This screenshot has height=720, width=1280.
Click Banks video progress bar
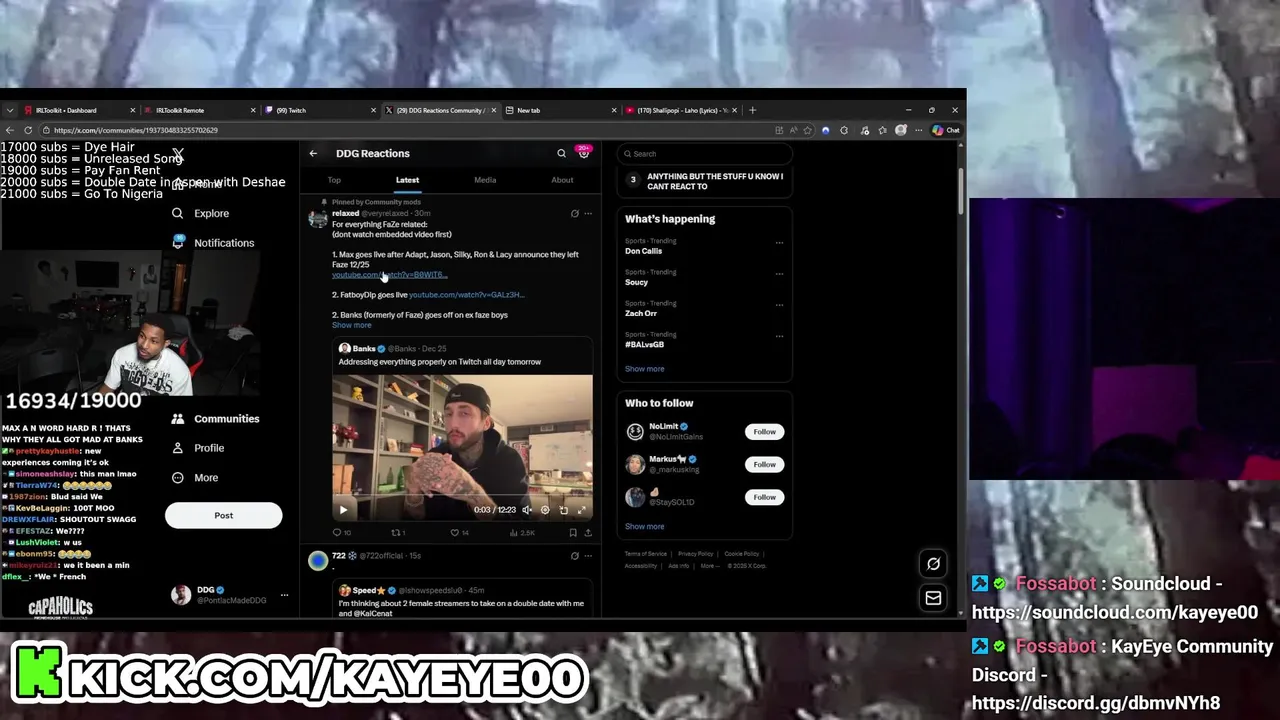(x=462, y=496)
